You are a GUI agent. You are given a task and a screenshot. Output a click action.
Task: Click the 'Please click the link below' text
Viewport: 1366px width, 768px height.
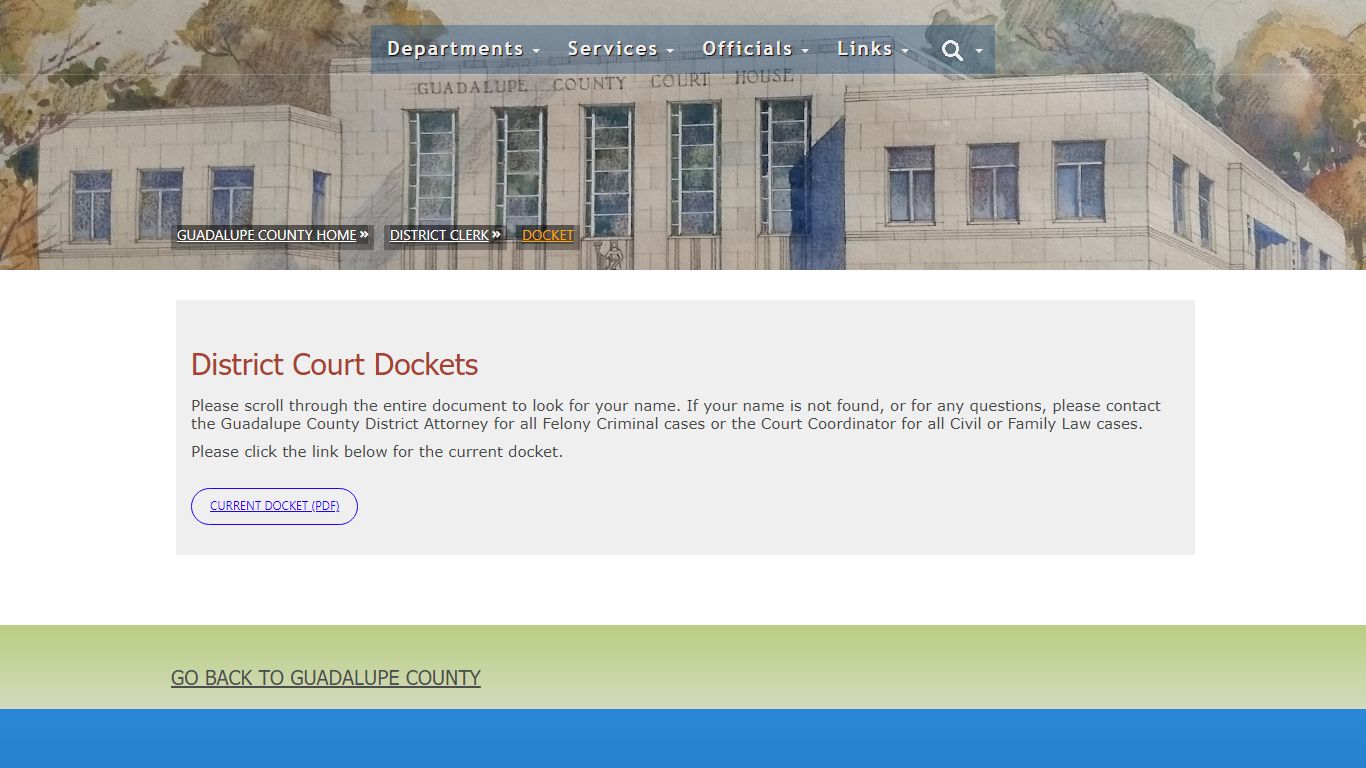[377, 452]
